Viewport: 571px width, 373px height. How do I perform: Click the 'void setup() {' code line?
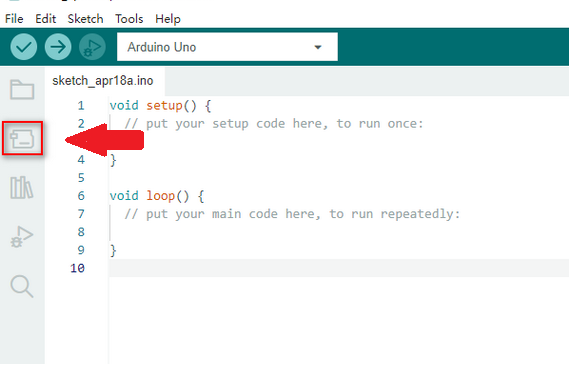tap(160, 106)
